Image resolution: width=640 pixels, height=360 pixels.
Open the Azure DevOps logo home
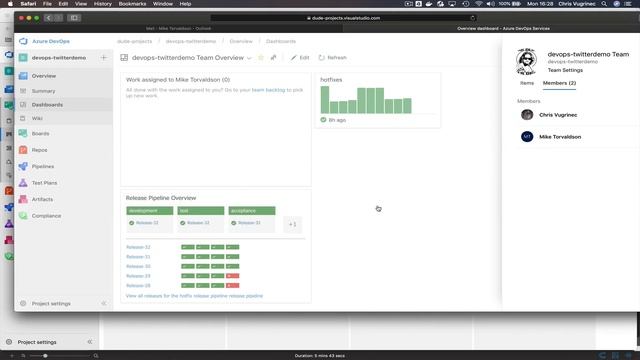[x=23, y=41]
